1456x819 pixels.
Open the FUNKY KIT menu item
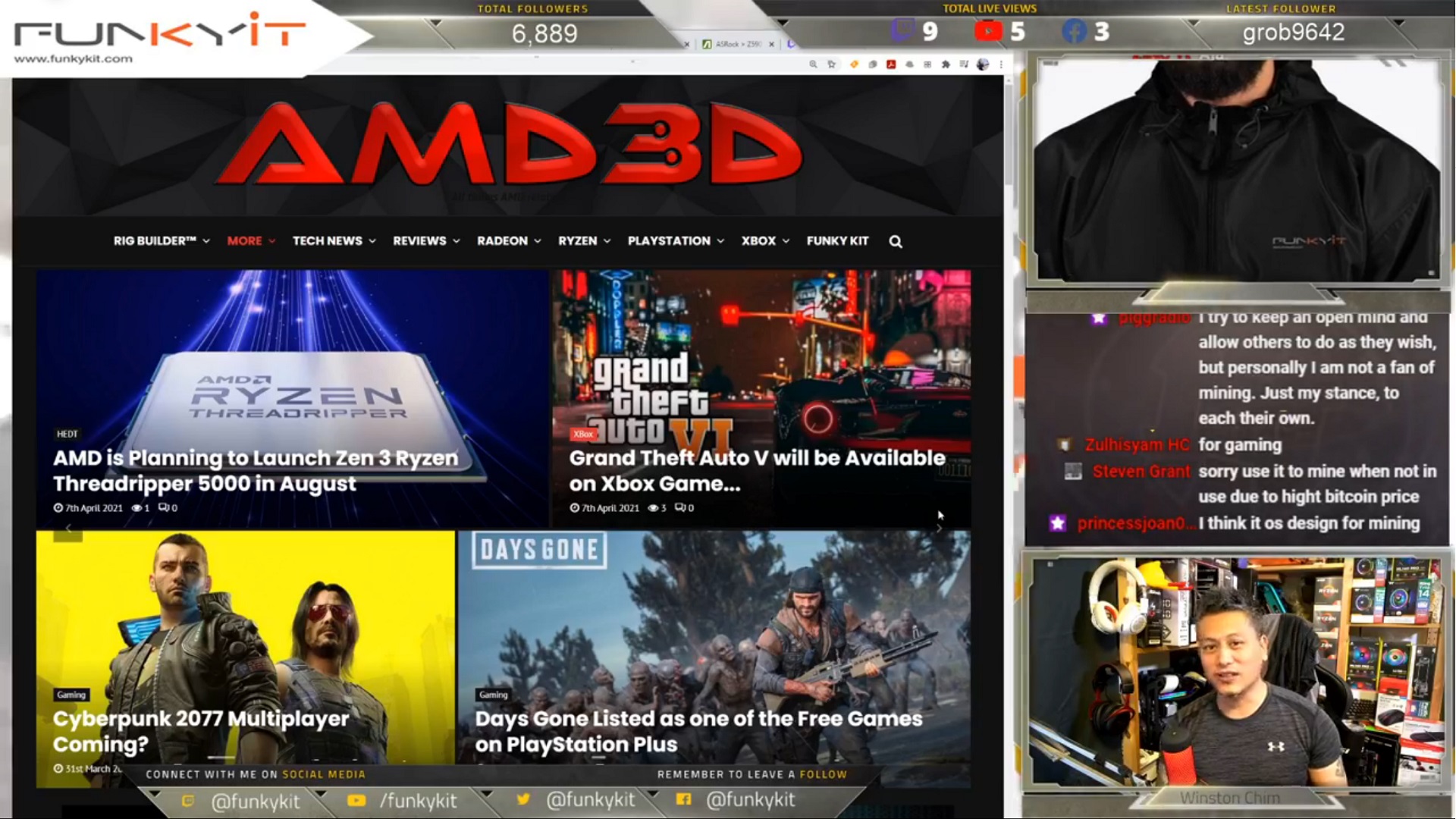837,241
